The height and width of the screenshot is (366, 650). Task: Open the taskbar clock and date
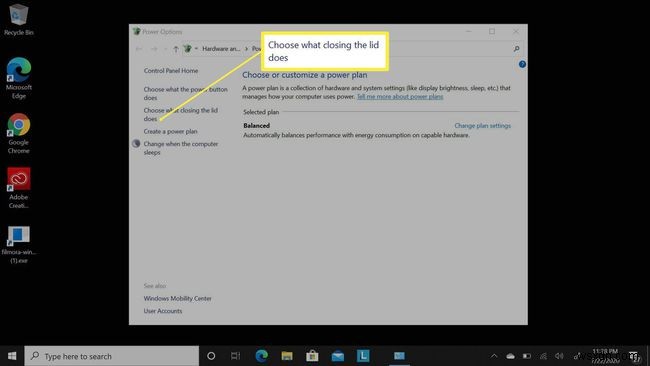[605, 356]
